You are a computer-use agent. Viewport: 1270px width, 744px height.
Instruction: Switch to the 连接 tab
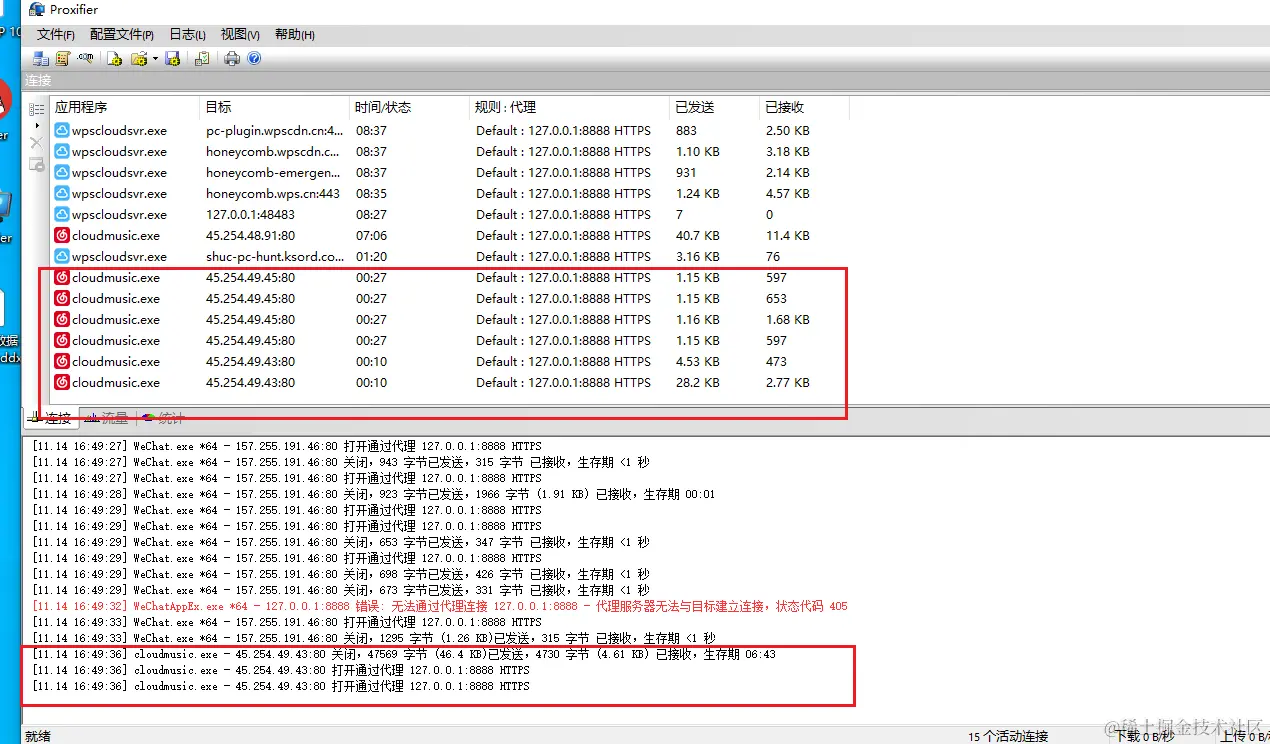tap(49, 418)
